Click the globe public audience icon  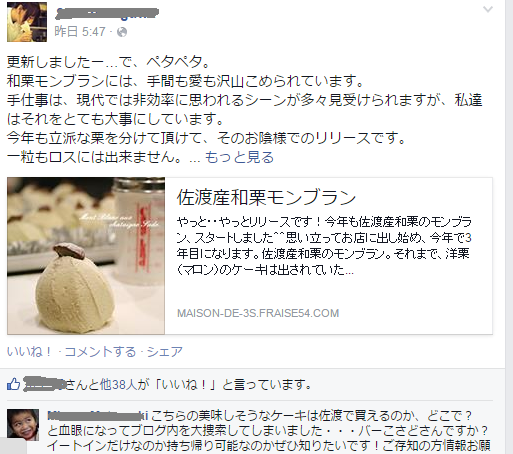coord(122,32)
